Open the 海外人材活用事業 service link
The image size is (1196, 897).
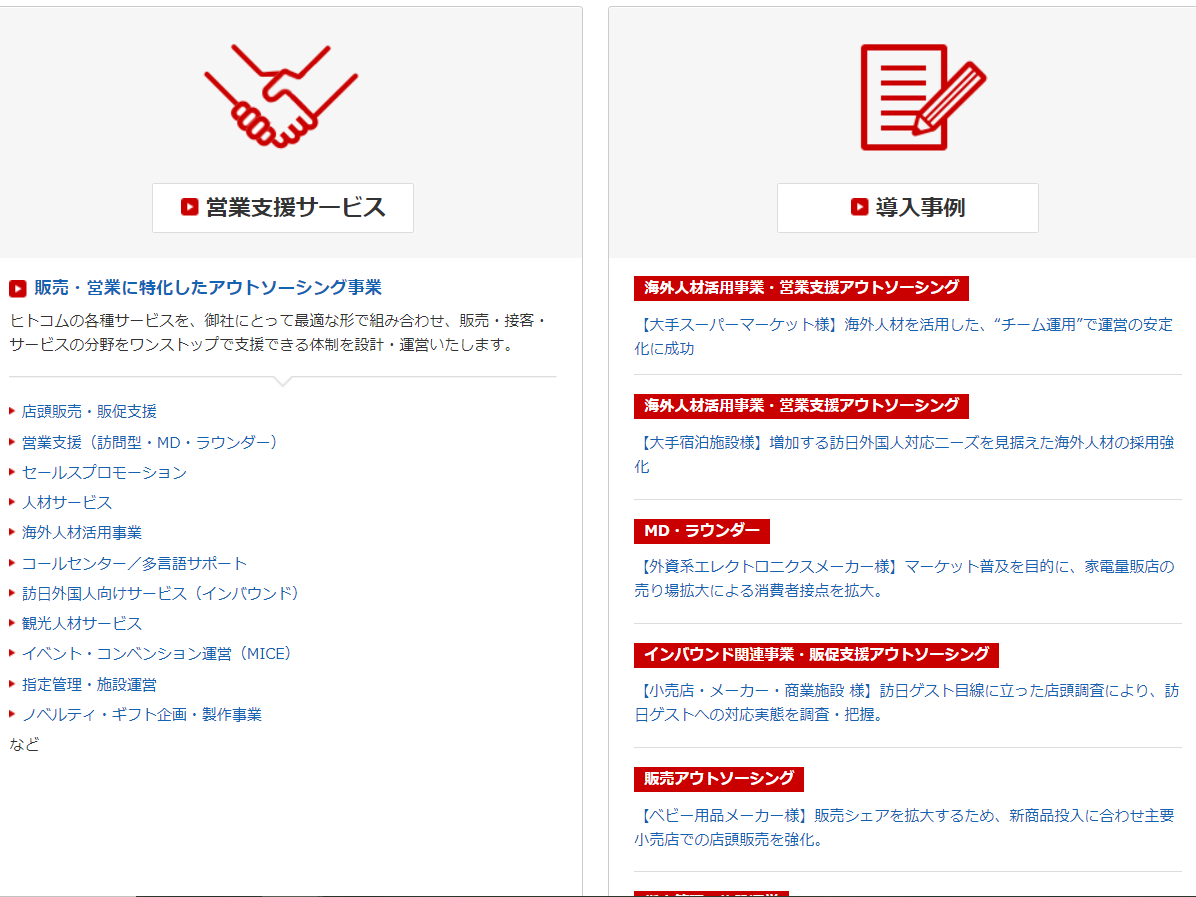84,532
